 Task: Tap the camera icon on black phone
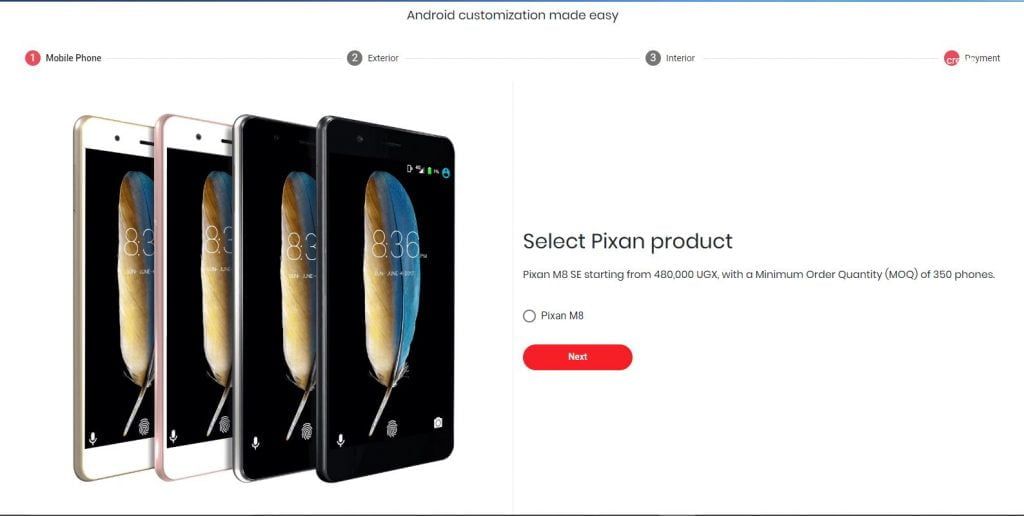coord(438,423)
